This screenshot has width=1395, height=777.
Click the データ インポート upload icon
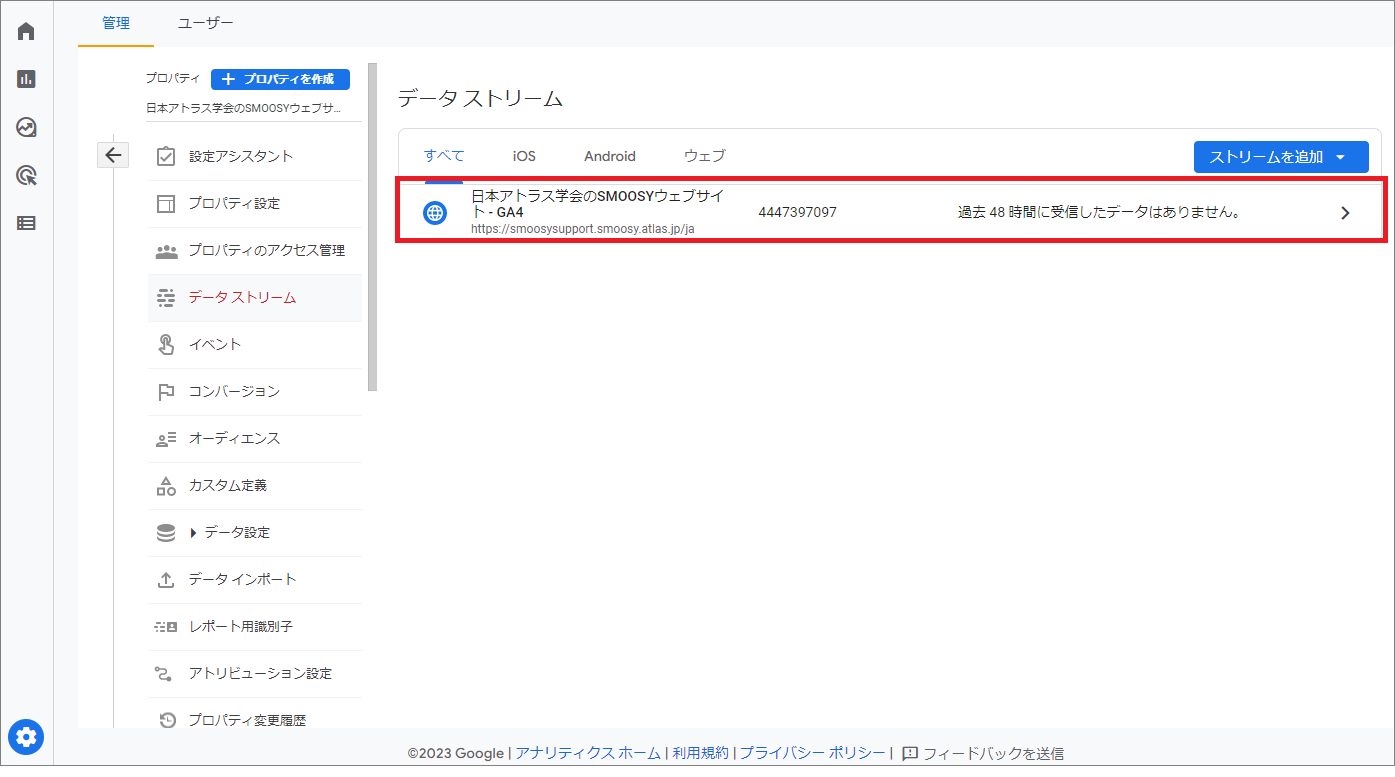[x=166, y=580]
